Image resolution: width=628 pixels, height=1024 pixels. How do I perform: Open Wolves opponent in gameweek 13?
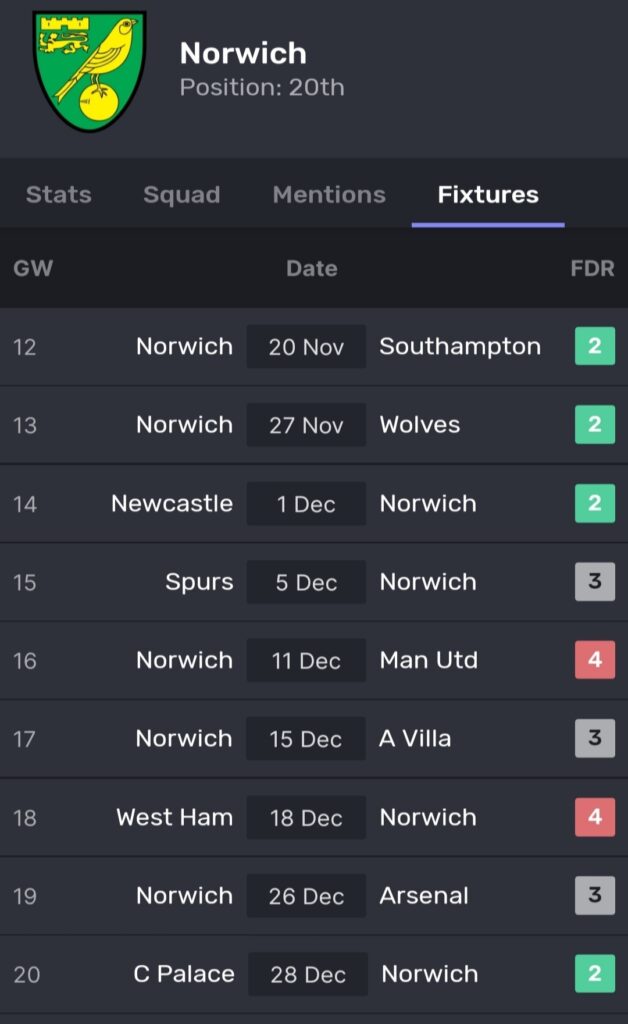point(420,425)
